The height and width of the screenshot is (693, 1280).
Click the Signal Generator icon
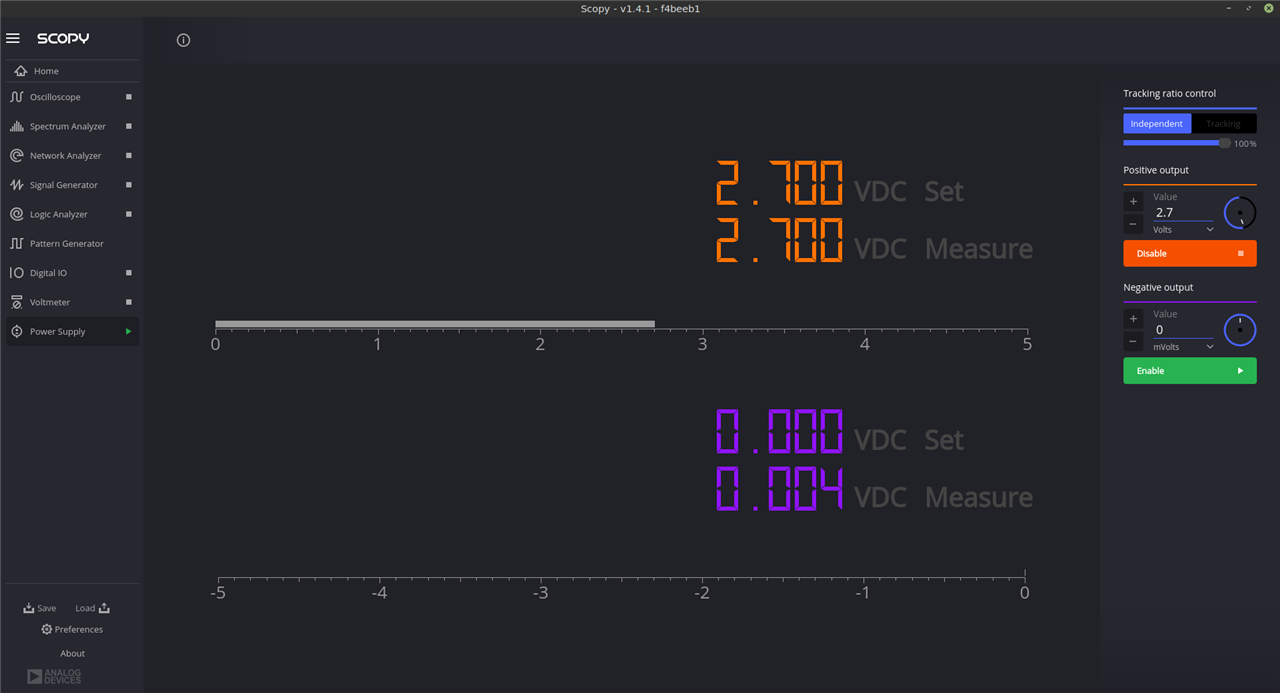tap(16, 185)
